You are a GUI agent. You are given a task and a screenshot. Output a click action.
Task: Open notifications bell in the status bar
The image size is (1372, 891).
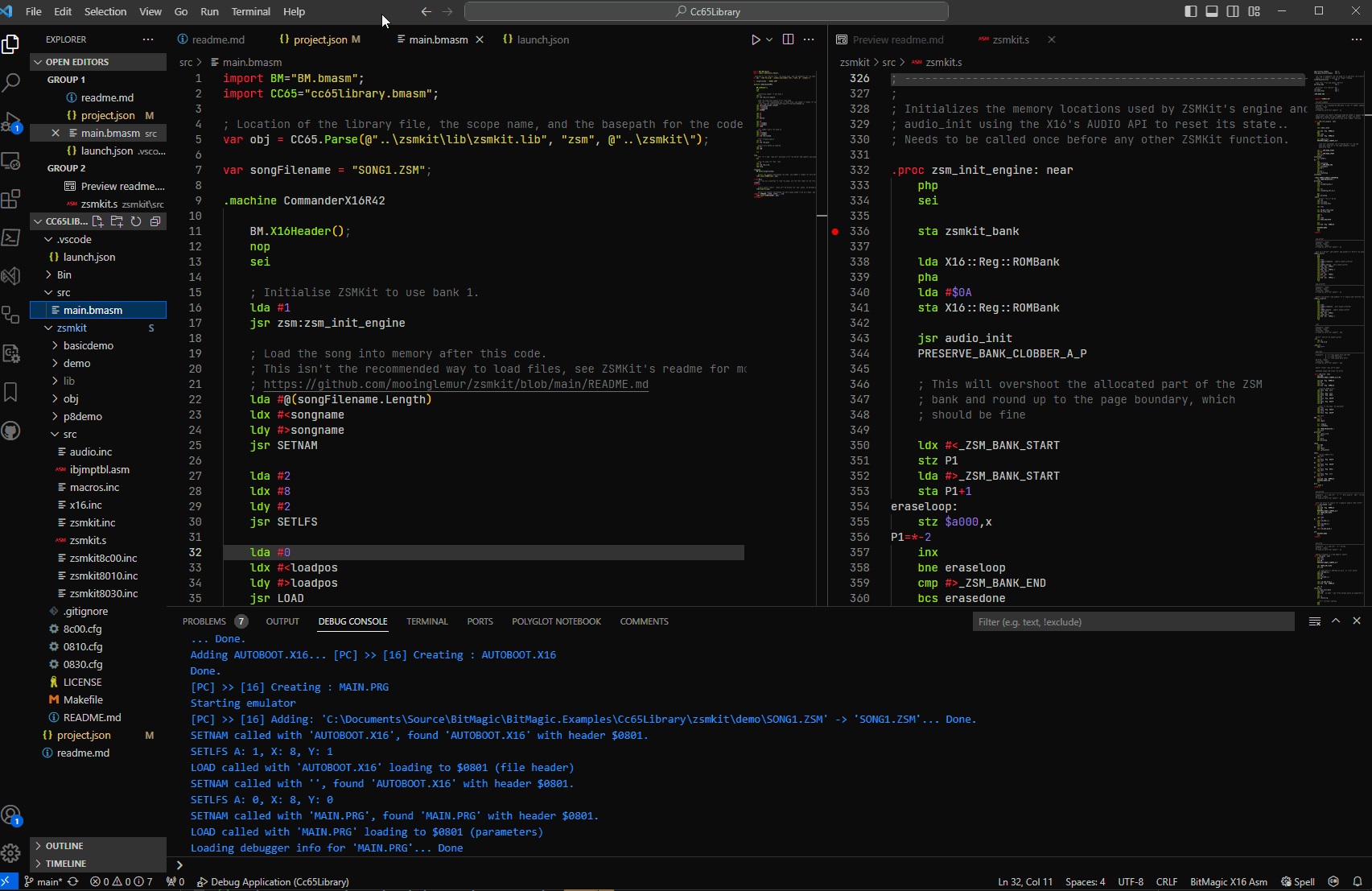(1358, 881)
